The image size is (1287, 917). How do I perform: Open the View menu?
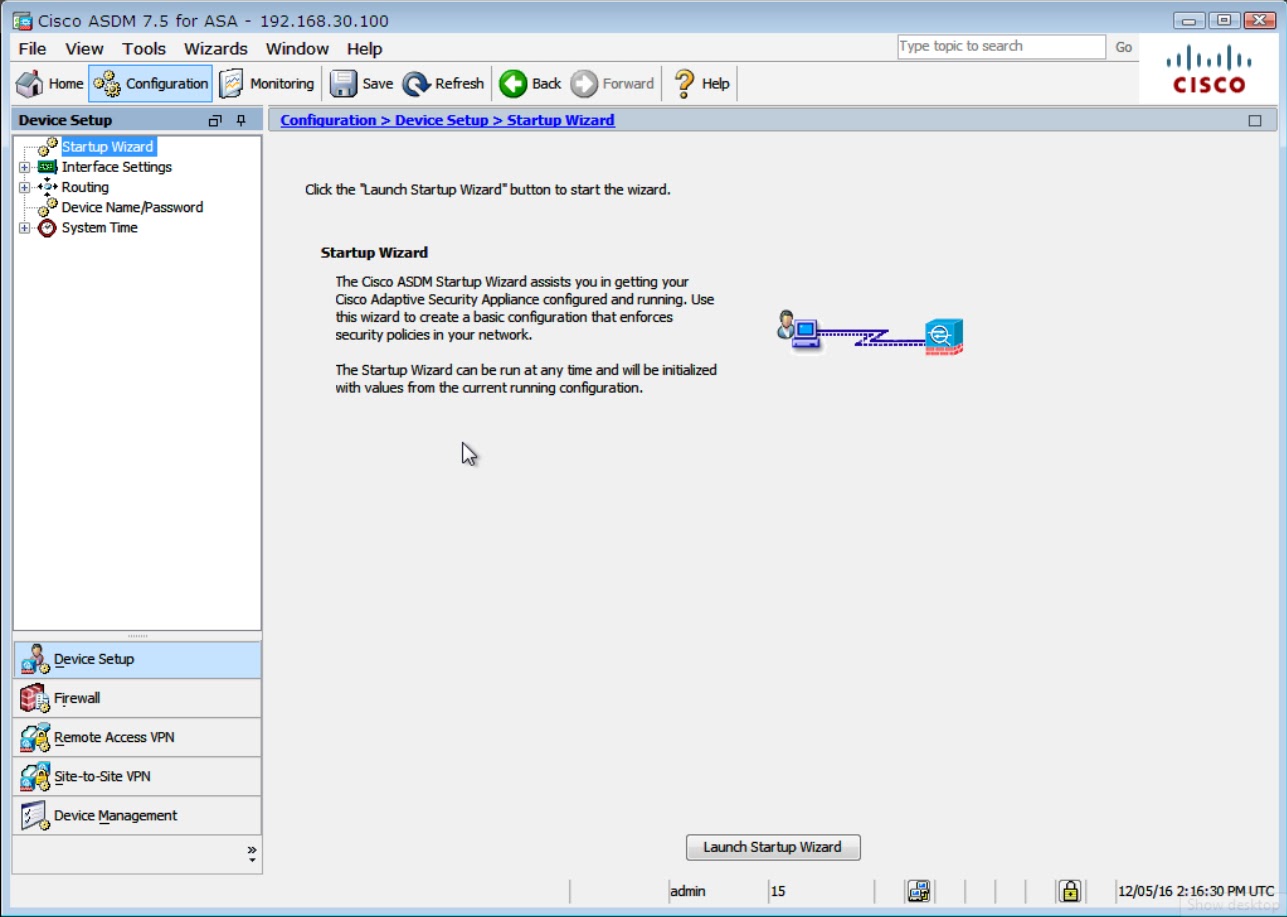pos(84,49)
